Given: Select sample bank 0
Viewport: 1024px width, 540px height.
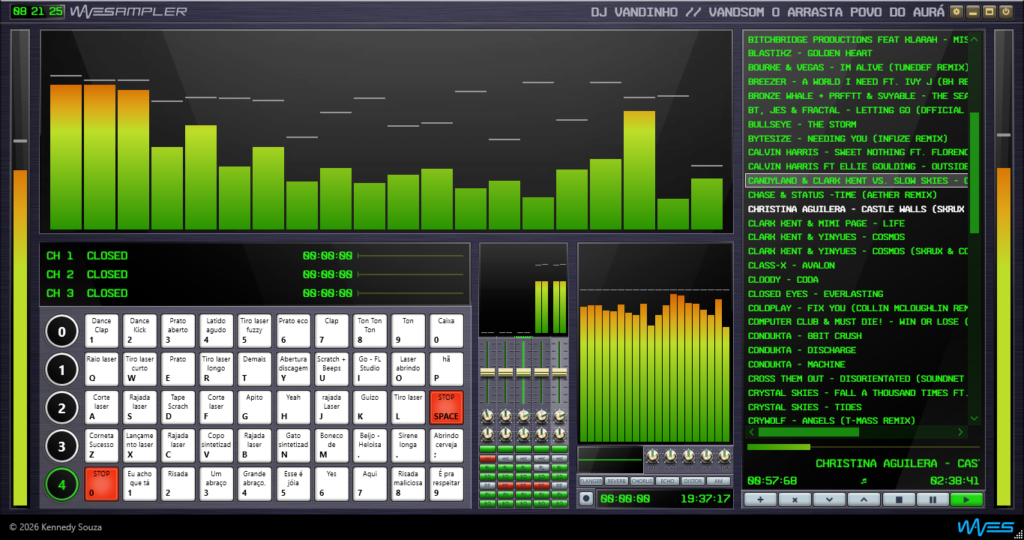Looking at the screenshot, I should 62,331.
